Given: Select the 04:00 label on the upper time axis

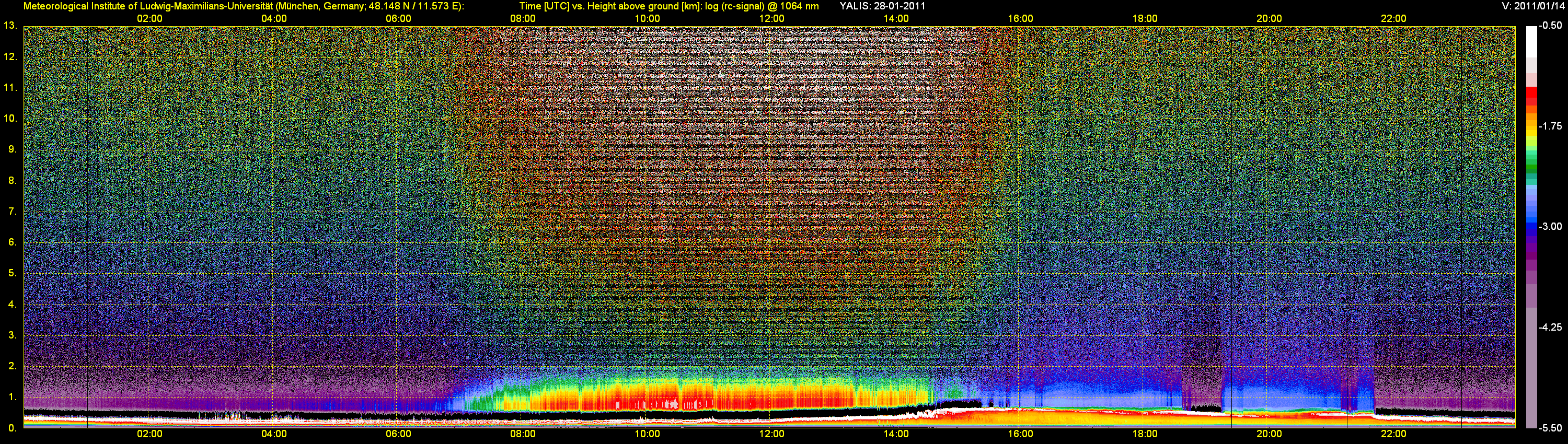Looking at the screenshot, I should [274, 19].
